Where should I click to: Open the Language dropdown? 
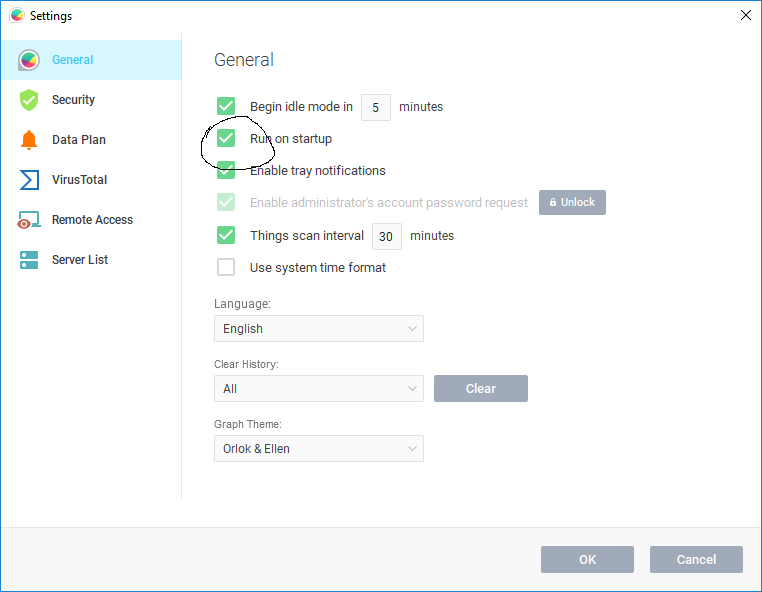[318, 328]
